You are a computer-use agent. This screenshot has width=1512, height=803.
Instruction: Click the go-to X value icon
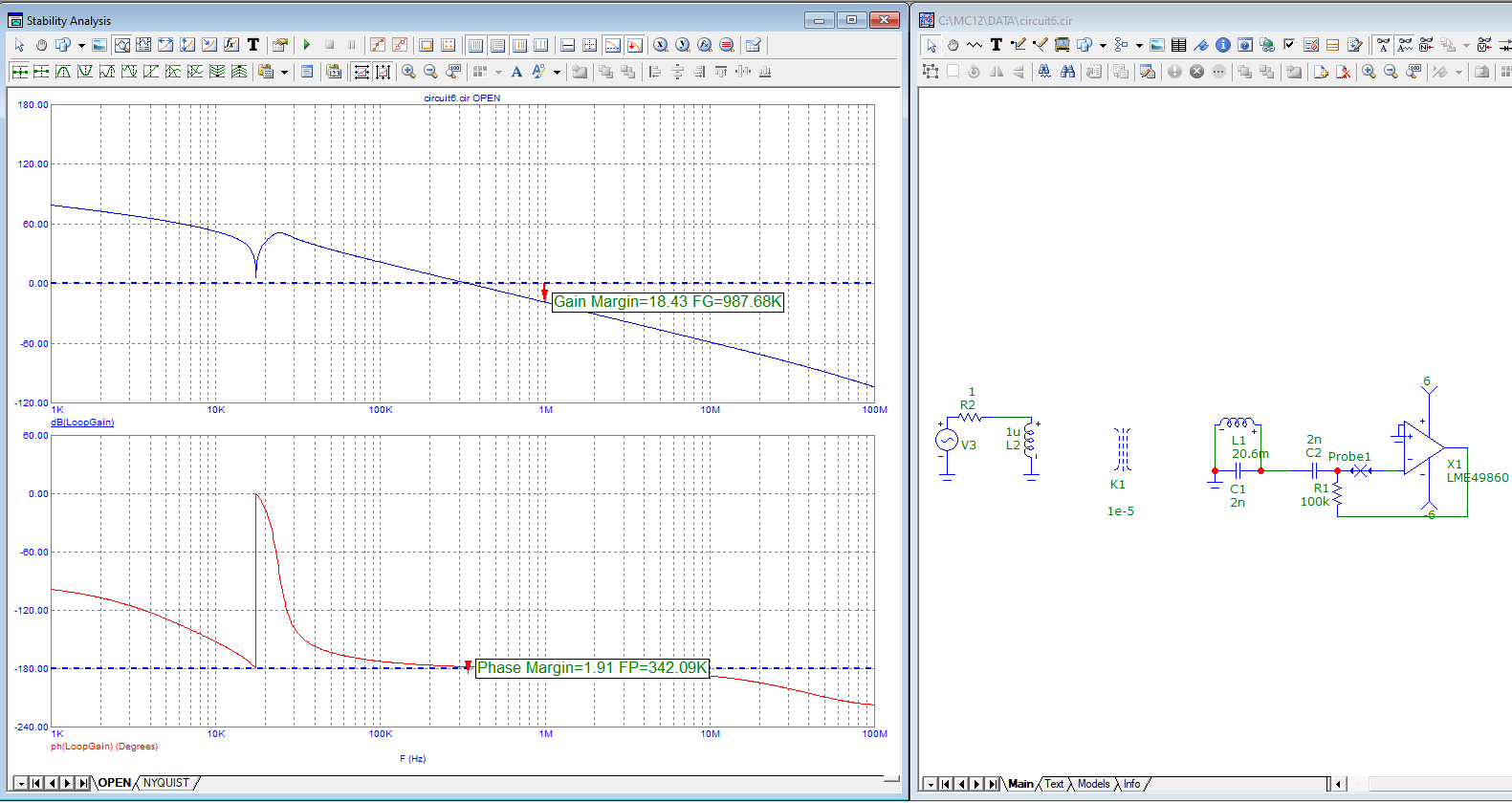tap(660, 45)
